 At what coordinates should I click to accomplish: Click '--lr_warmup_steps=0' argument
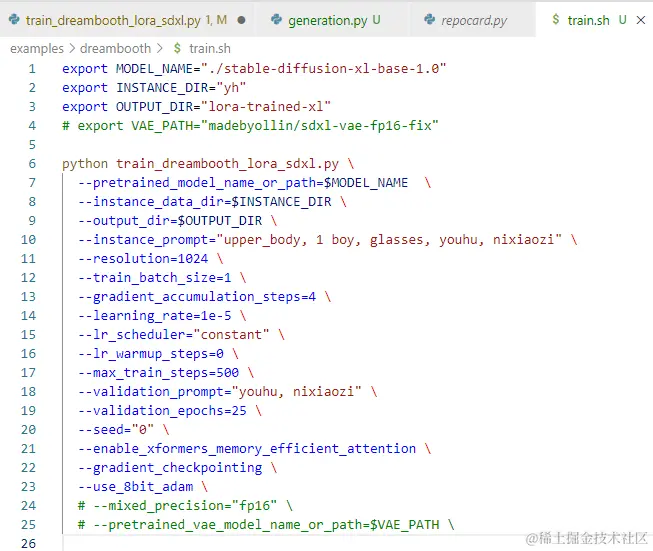(151, 354)
